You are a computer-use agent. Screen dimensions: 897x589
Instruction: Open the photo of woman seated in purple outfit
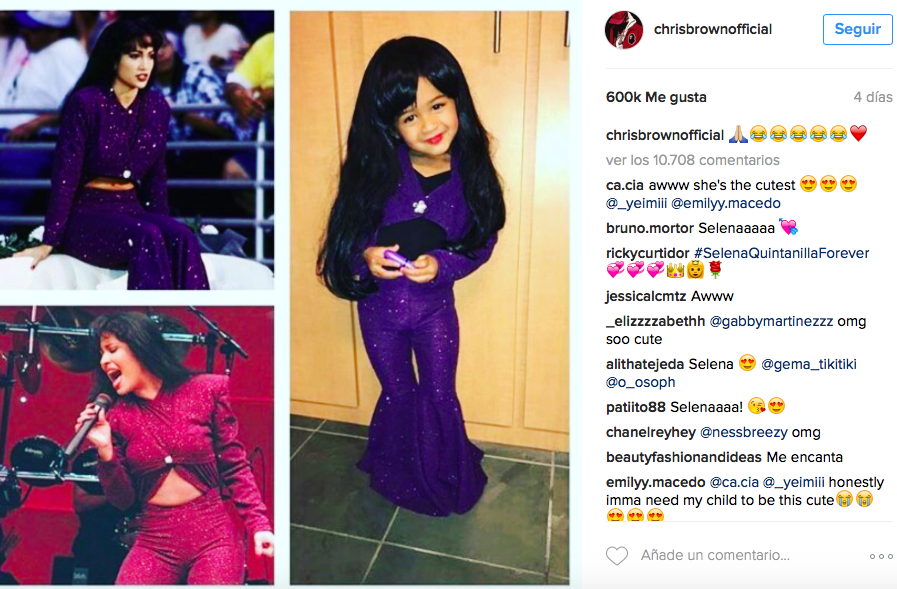[x=137, y=150]
